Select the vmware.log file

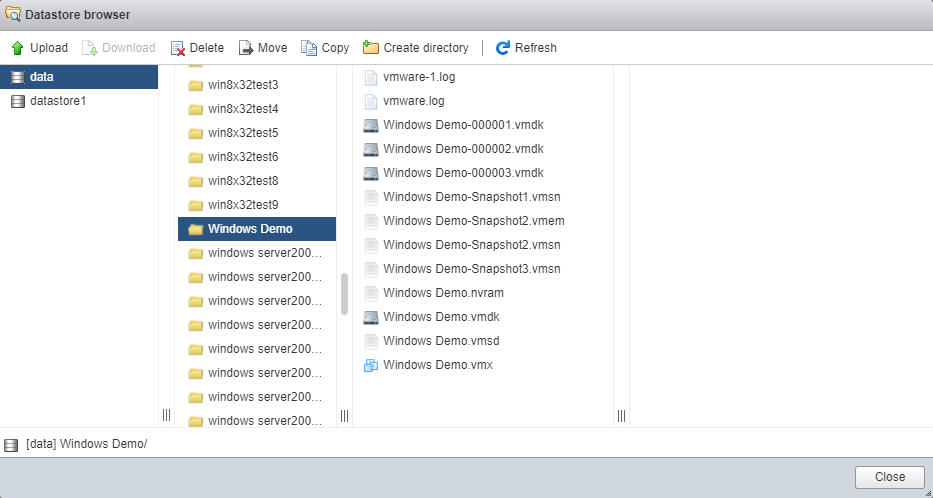(x=413, y=101)
